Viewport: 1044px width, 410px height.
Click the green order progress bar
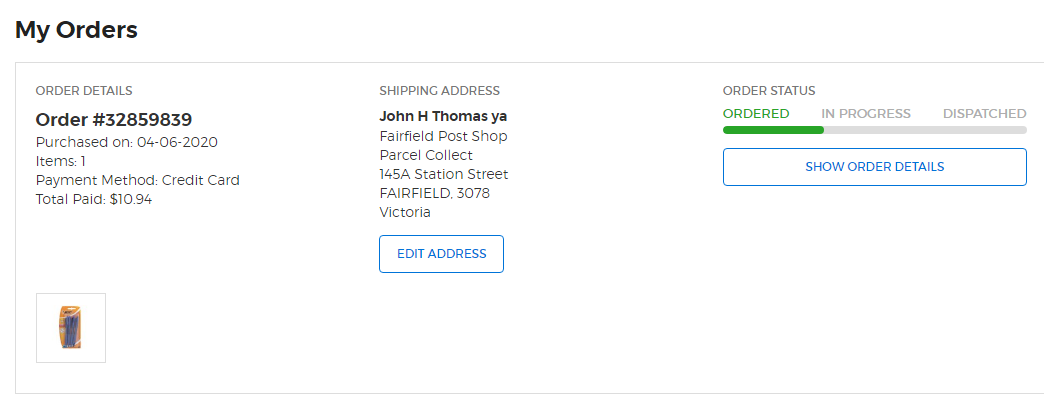[x=773, y=130]
